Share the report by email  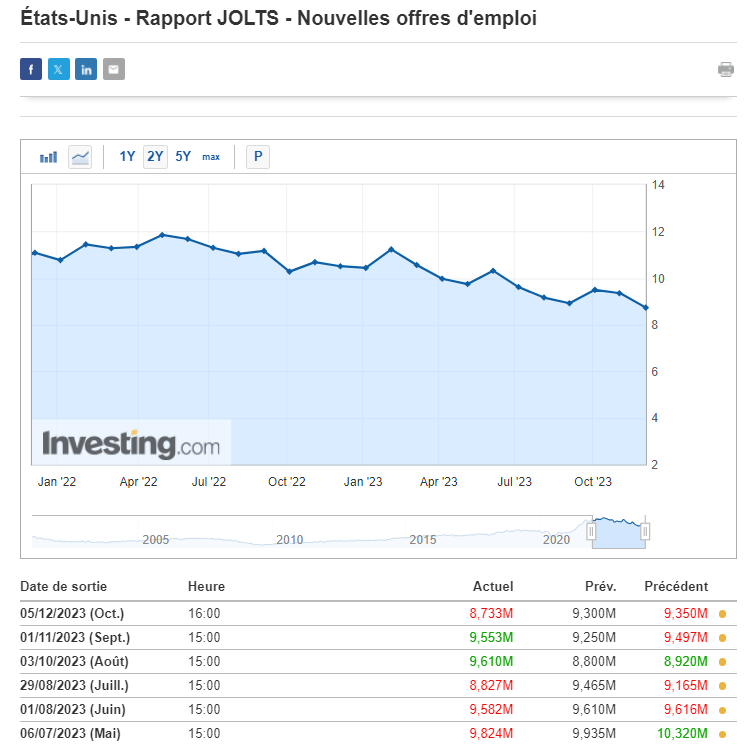coord(114,69)
